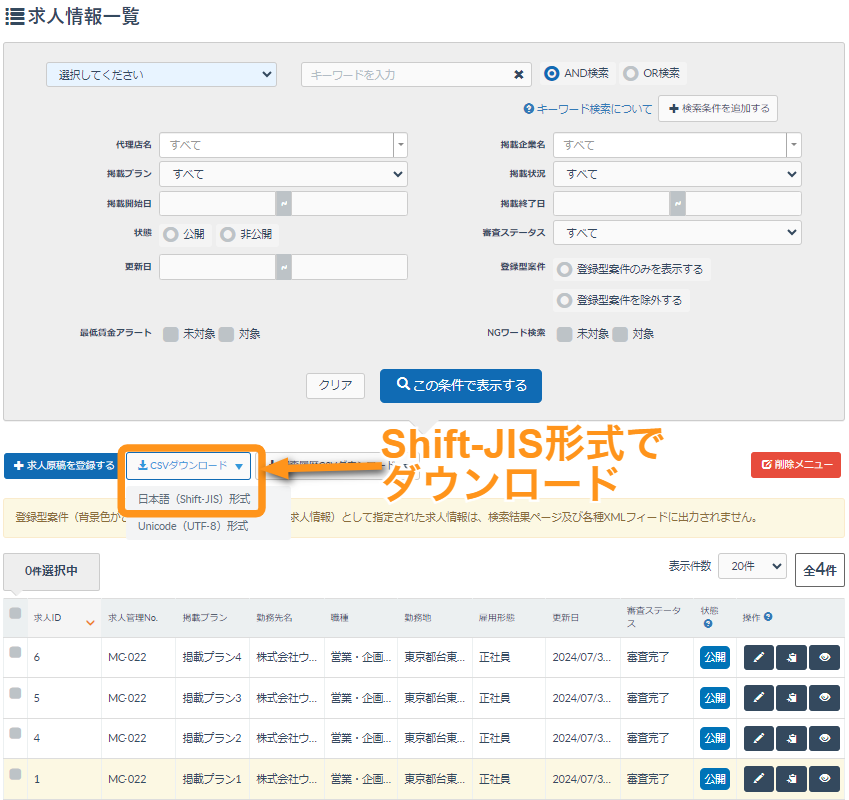
Task: Select 登録型案件を除外する option
Action: tap(564, 300)
